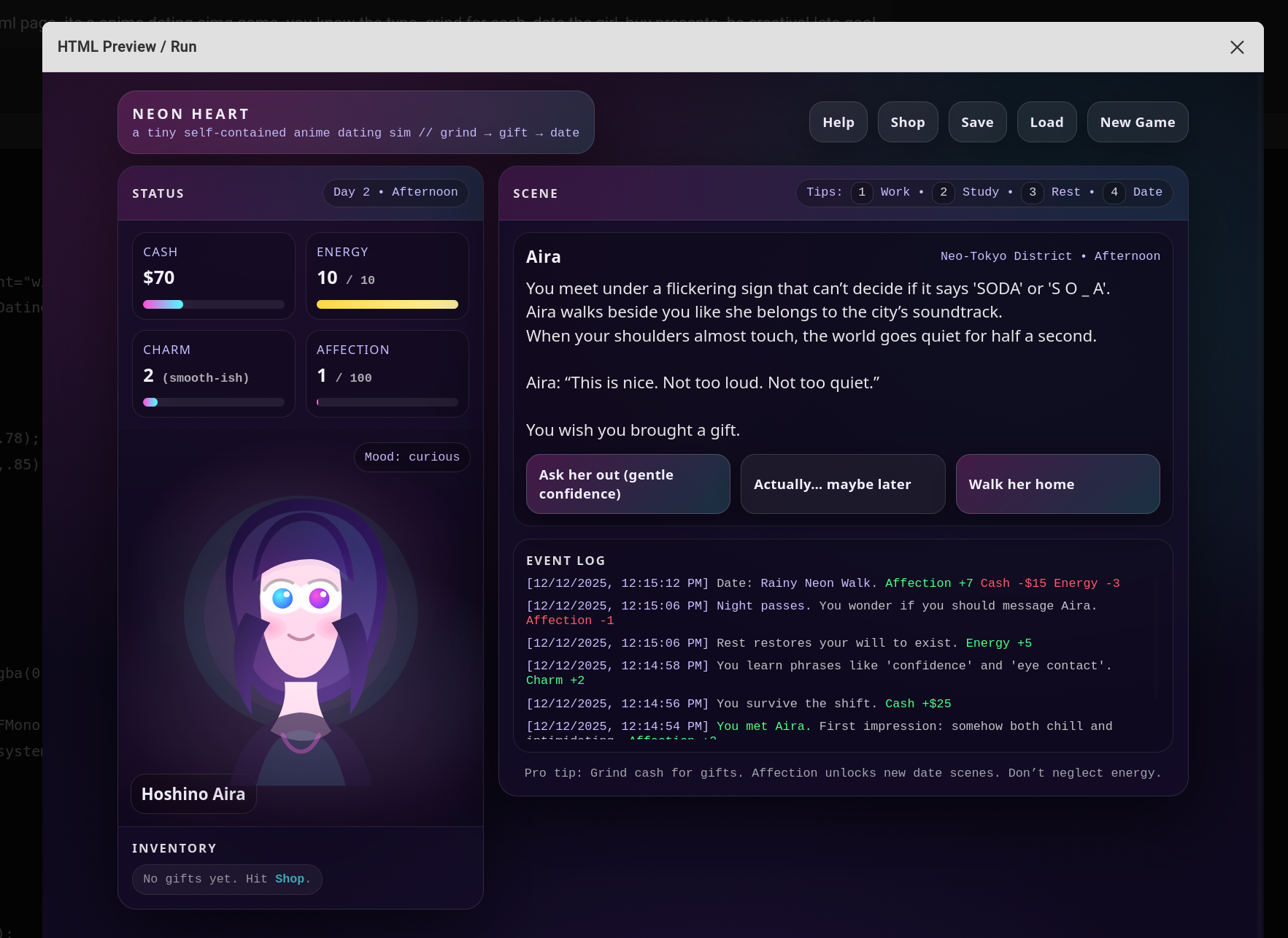Screen dimensions: 1288x938
Task: Click the NEON HEART title
Action: click(191, 114)
